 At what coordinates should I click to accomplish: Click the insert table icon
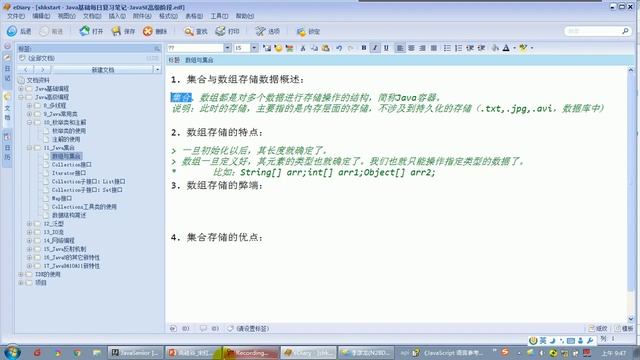tap(289, 48)
